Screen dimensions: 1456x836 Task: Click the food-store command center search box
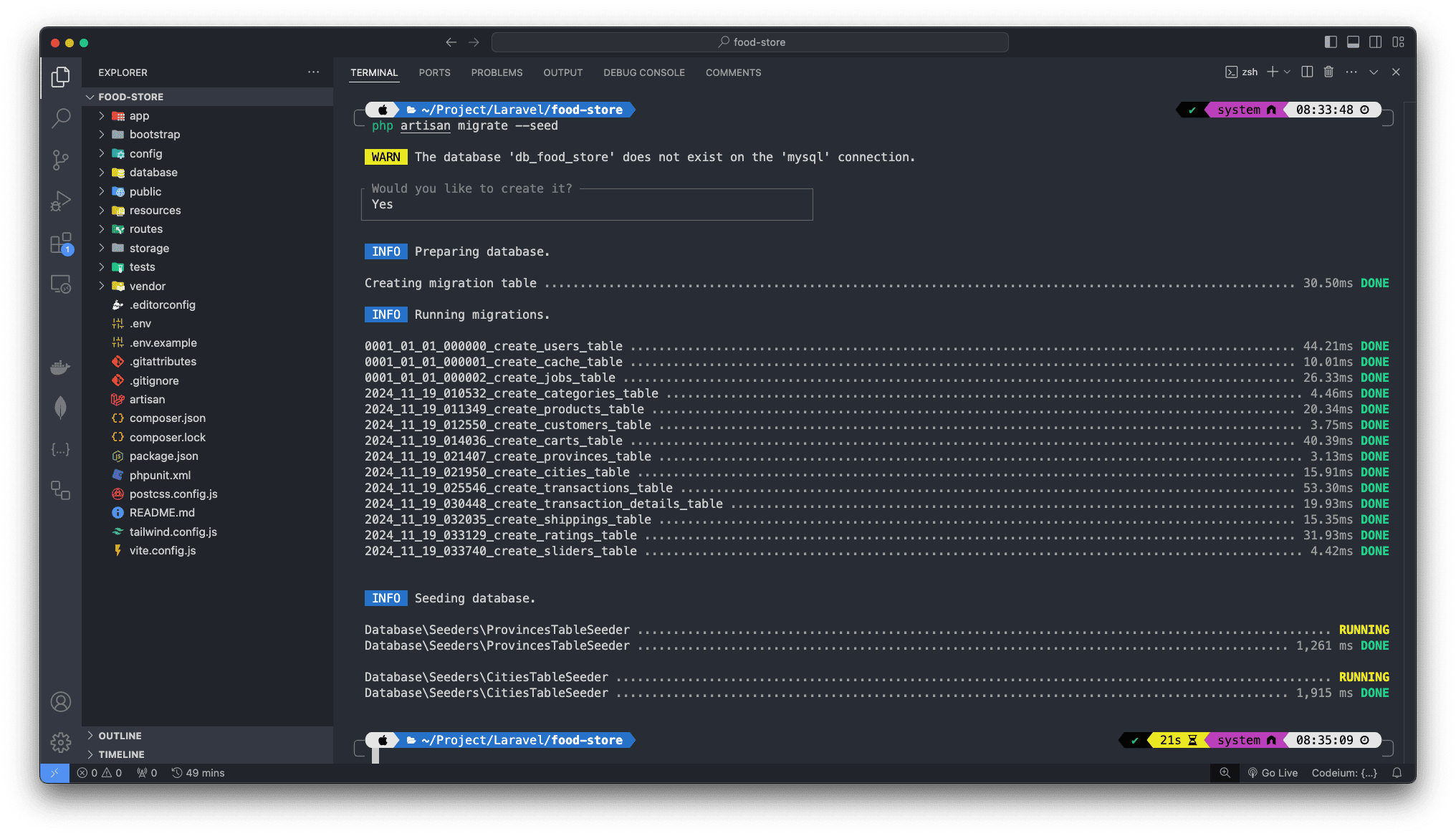[x=750, y=42]
